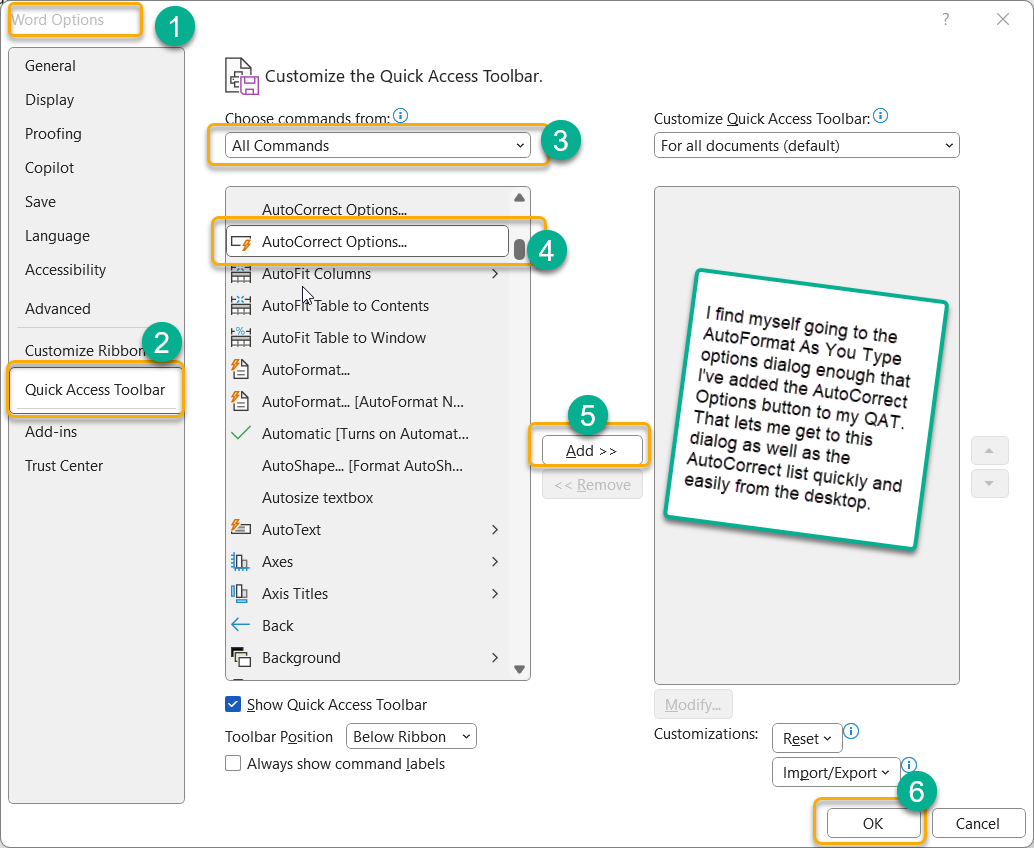This screenshot has width=1034, height=848.
Task: Click the Modify... button
Action: (693, 704)
